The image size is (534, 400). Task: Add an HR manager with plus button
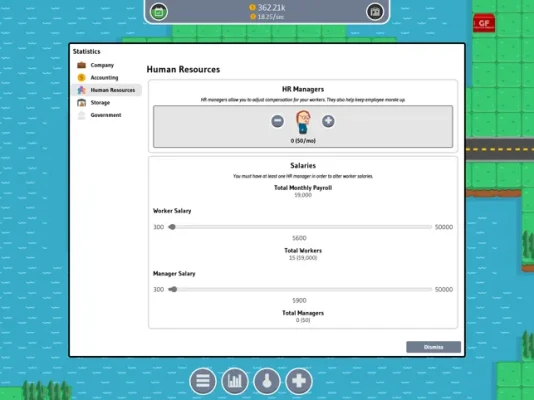pos(328,121)
